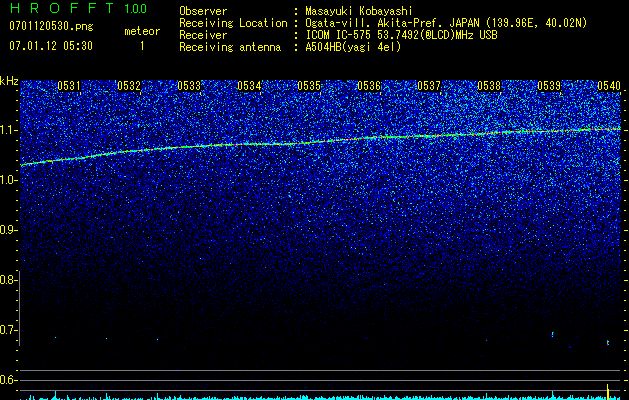This screenshot has height=400, width=629.
Task: Click the meteor count value 1
Action: point(142,46)
